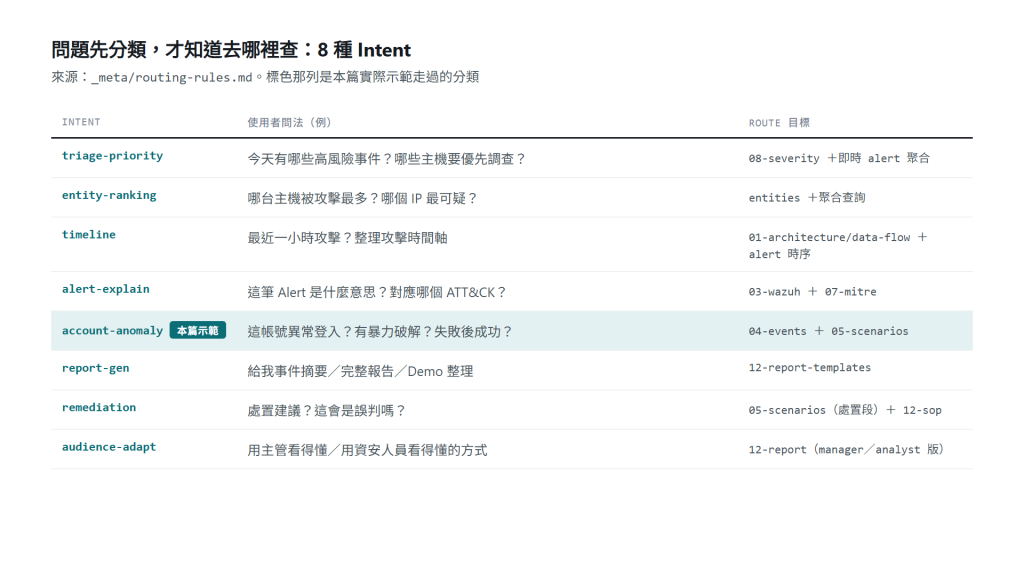
Task: Click the 本篇示範 badge
Action: pos(198,330)
